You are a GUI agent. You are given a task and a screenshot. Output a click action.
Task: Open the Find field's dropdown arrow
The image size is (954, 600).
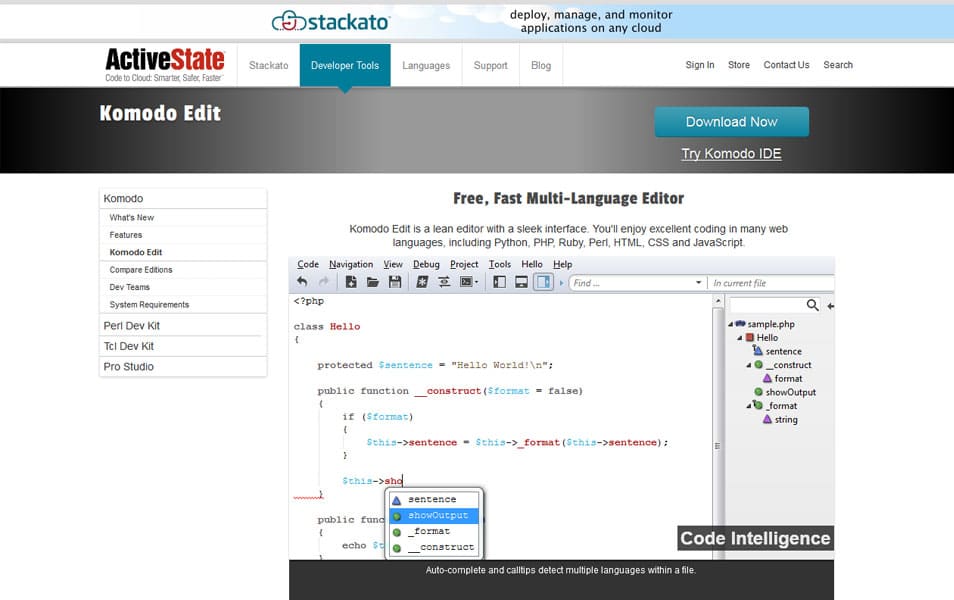(698, 282)
